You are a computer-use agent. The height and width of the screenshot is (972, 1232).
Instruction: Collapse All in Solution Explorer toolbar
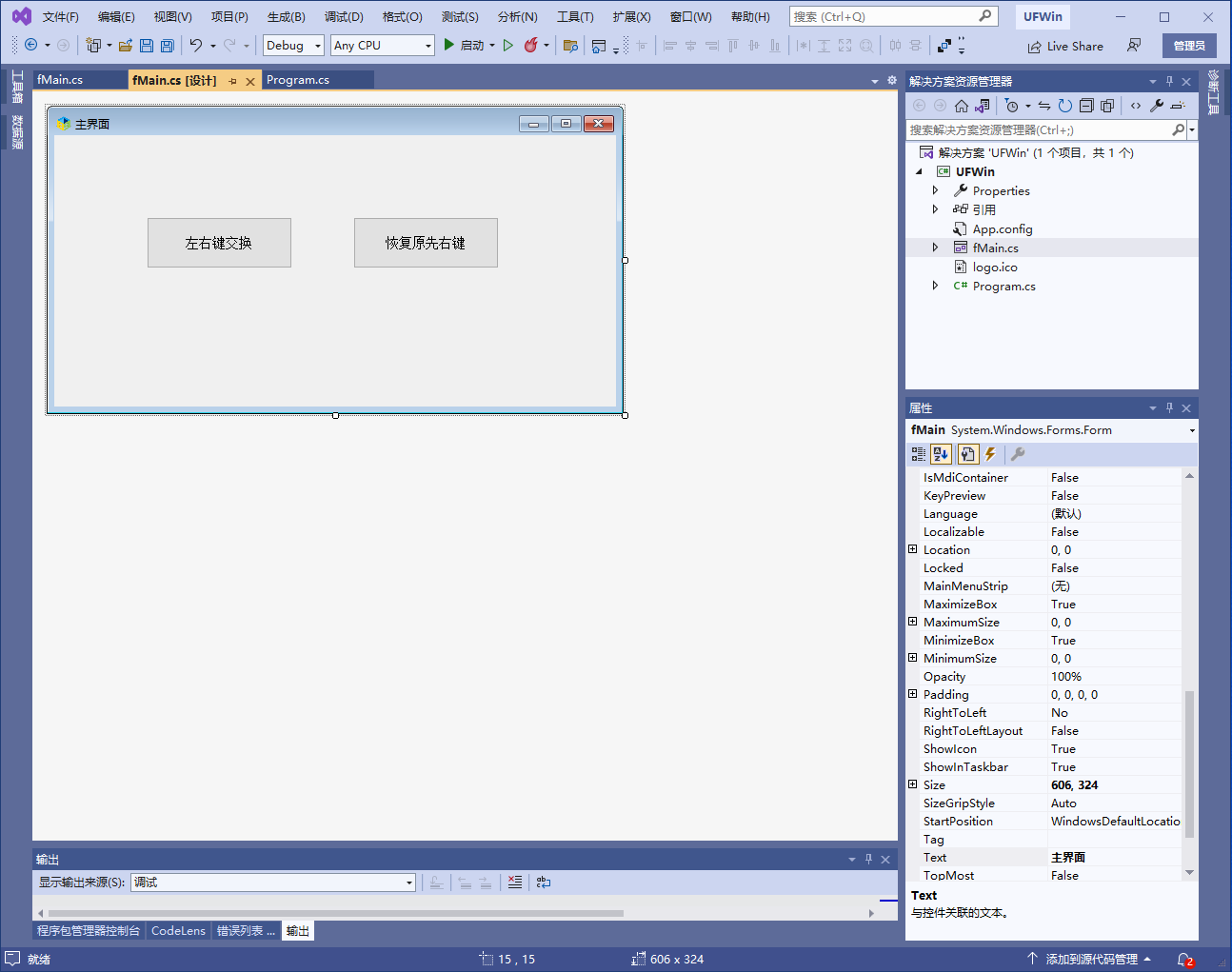tap(1086, 106)
